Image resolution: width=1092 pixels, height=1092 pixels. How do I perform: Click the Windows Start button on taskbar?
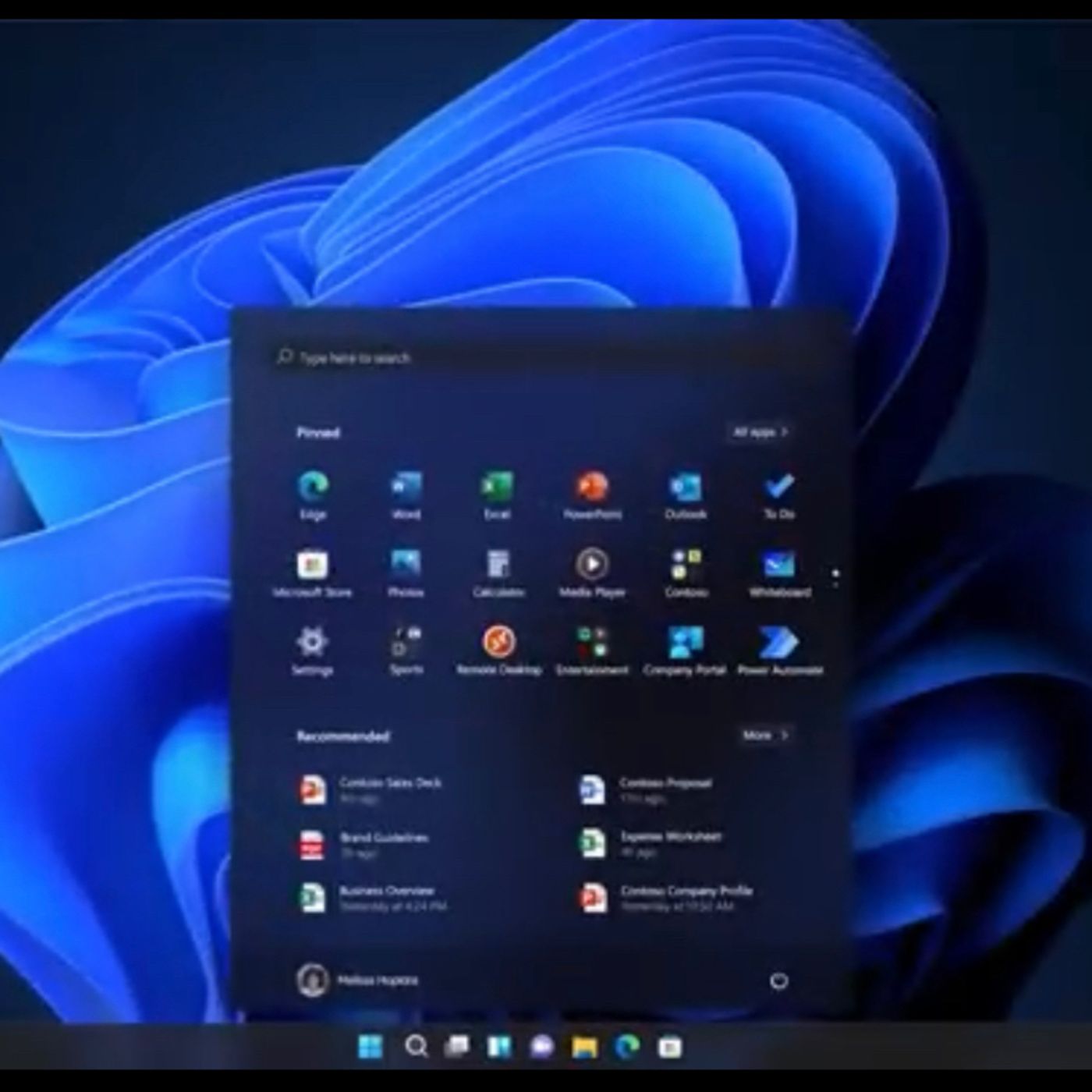[370, 1046]
